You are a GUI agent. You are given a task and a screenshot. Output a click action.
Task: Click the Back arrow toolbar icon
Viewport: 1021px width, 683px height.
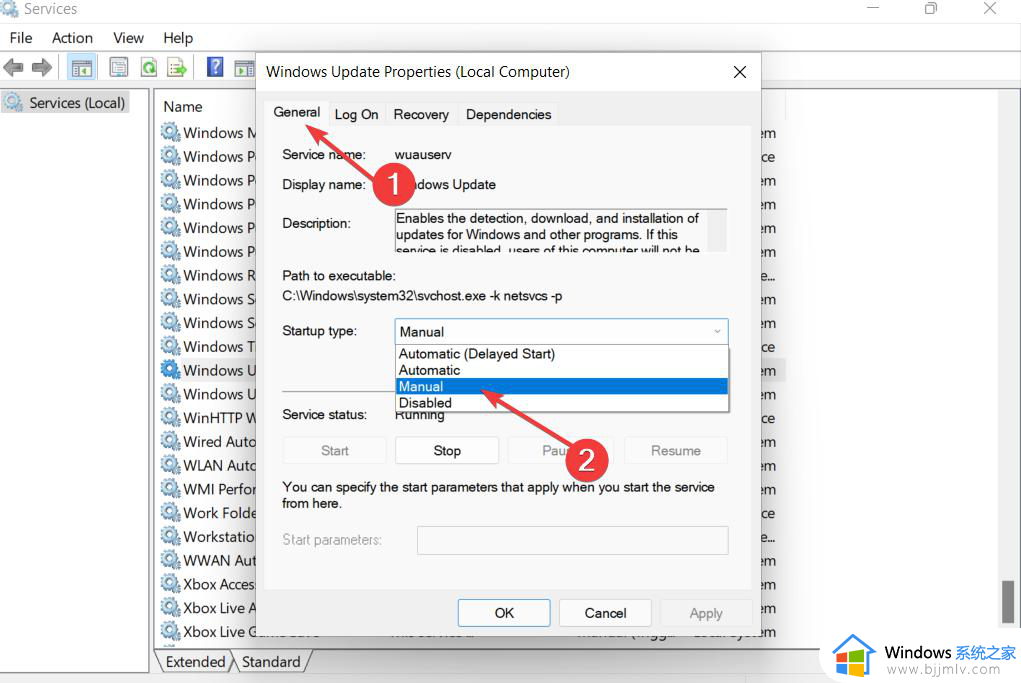click(13, 67)
